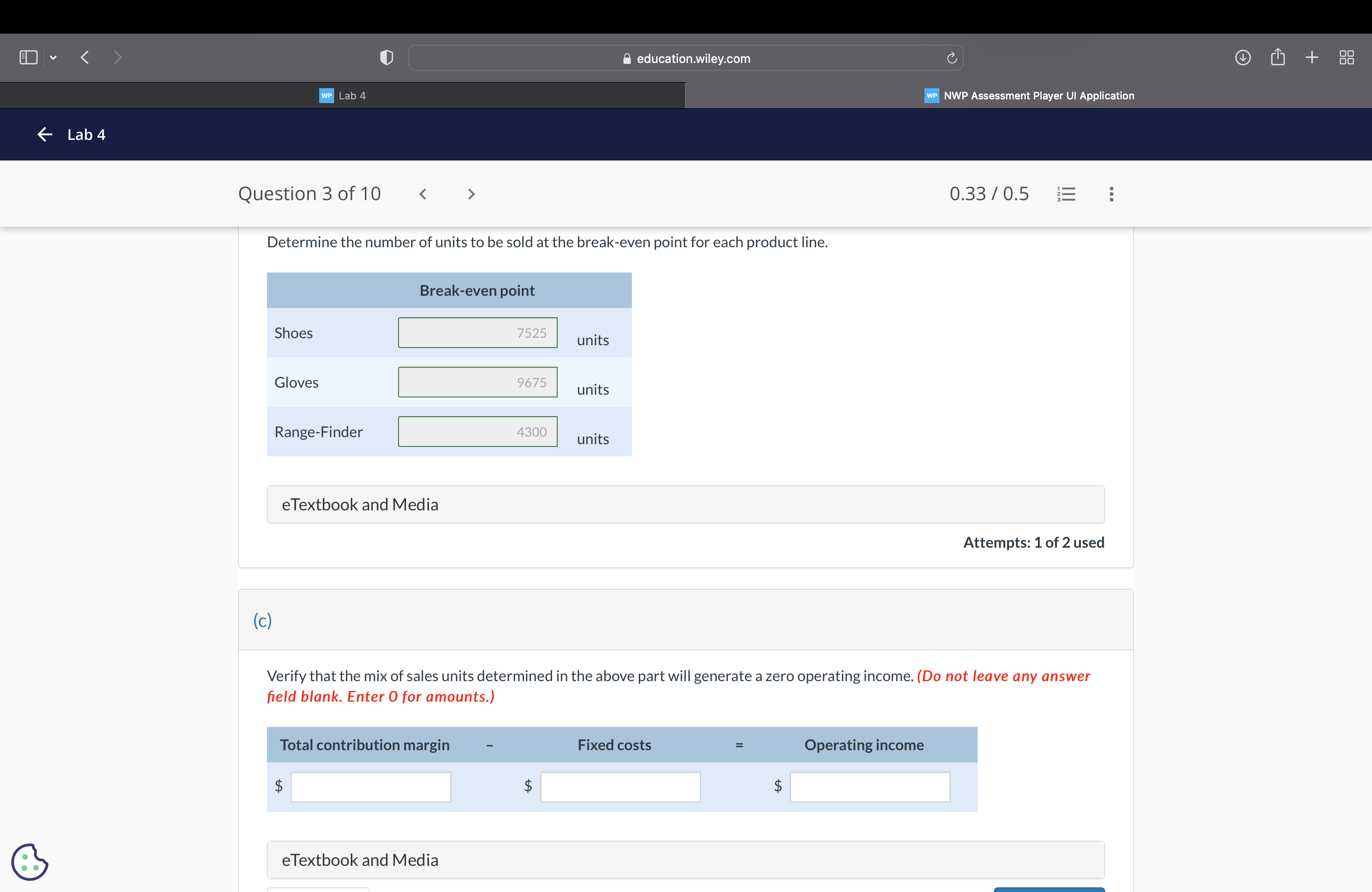
Task: Click the Total contribution margin input field
Action: (371, 787)
